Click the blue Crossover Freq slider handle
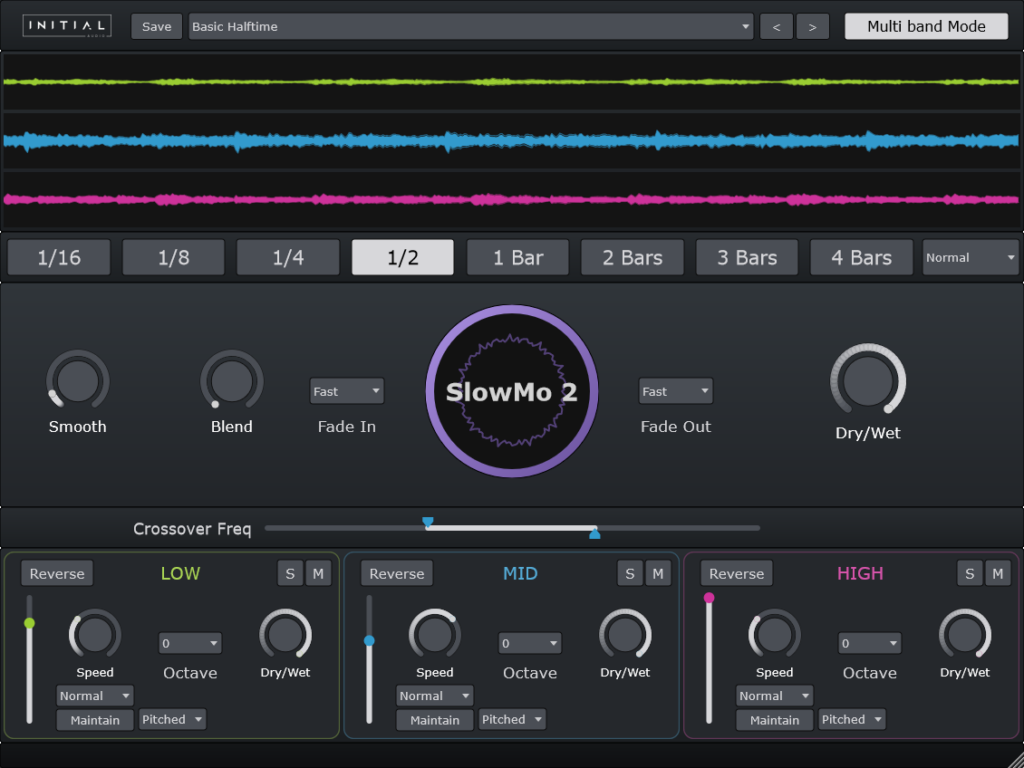 (428, 522)
